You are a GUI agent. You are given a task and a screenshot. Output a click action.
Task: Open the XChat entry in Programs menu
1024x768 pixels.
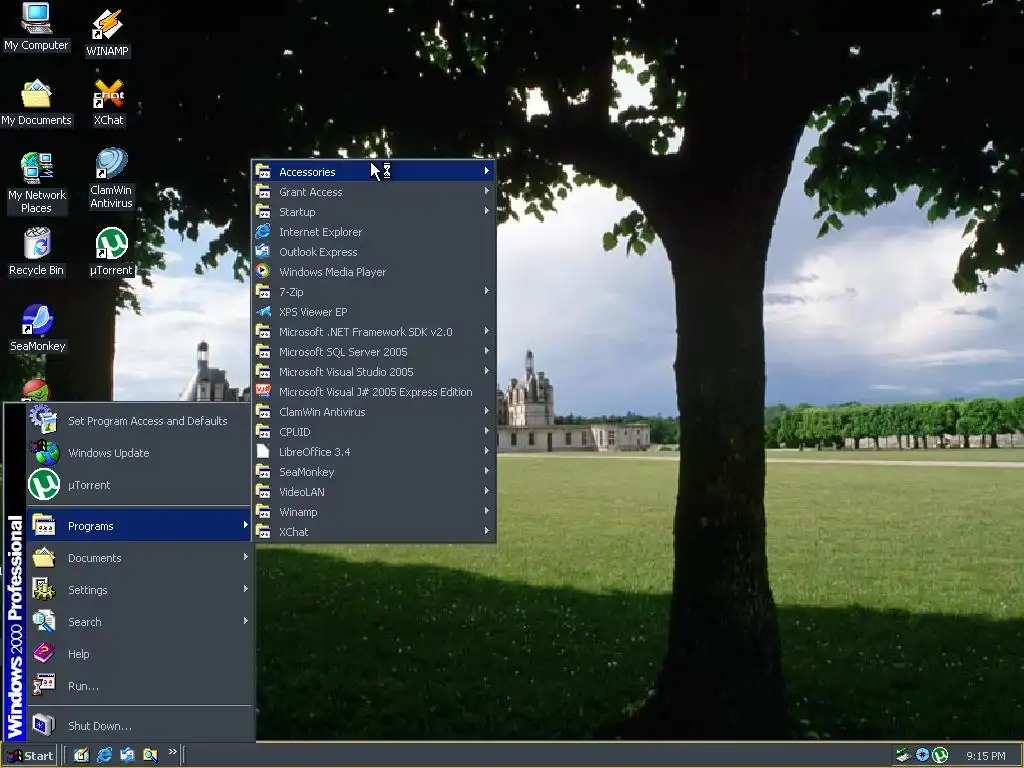(x=374, y=532)
